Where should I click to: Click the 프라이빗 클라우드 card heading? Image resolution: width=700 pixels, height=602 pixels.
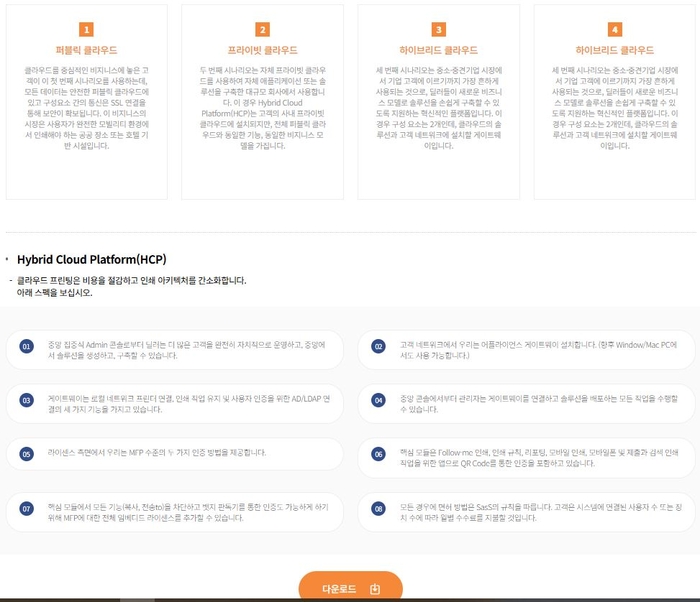pyautogui.click(x=262, y=50)
